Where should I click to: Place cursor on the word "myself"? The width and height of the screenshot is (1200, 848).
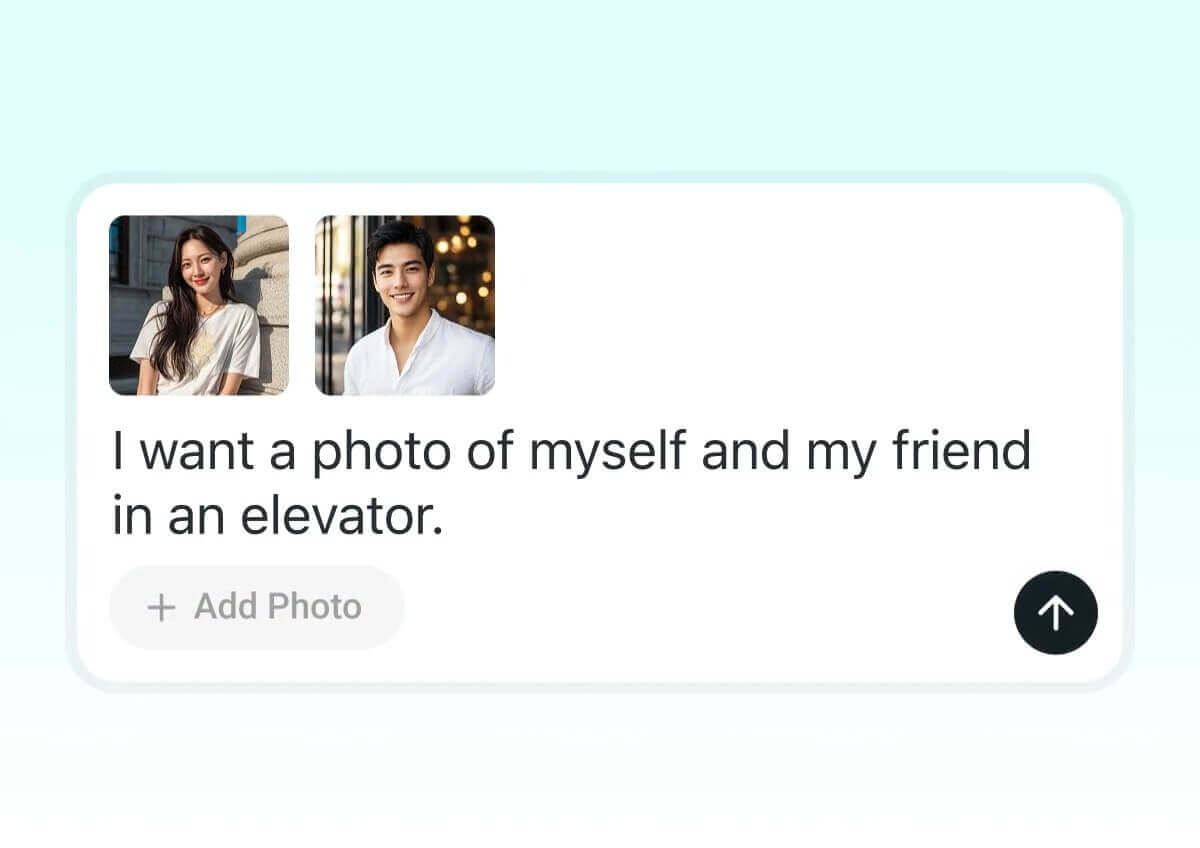(607, 452)
